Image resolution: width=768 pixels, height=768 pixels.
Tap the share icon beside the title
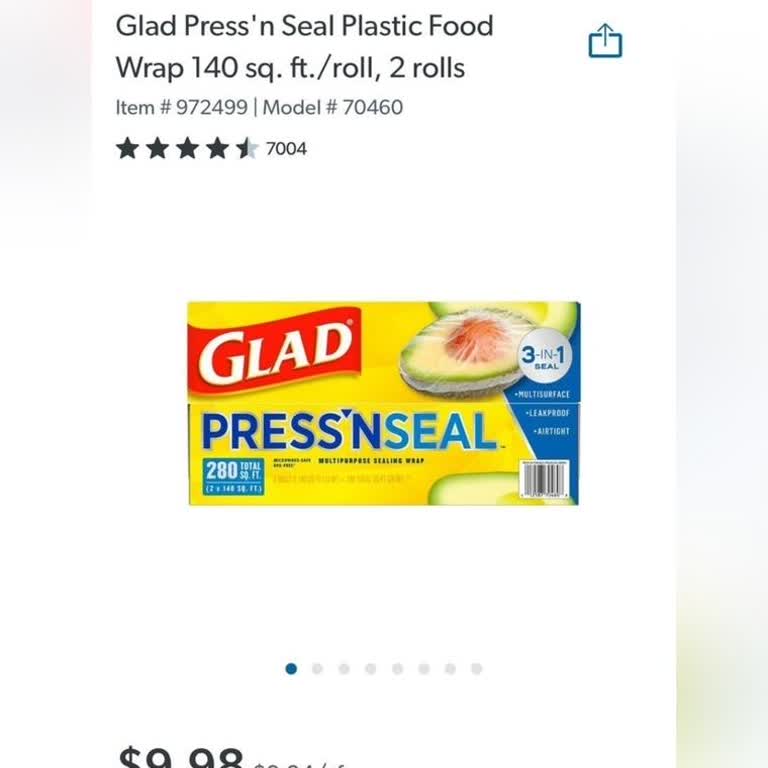tap(605, 42)
